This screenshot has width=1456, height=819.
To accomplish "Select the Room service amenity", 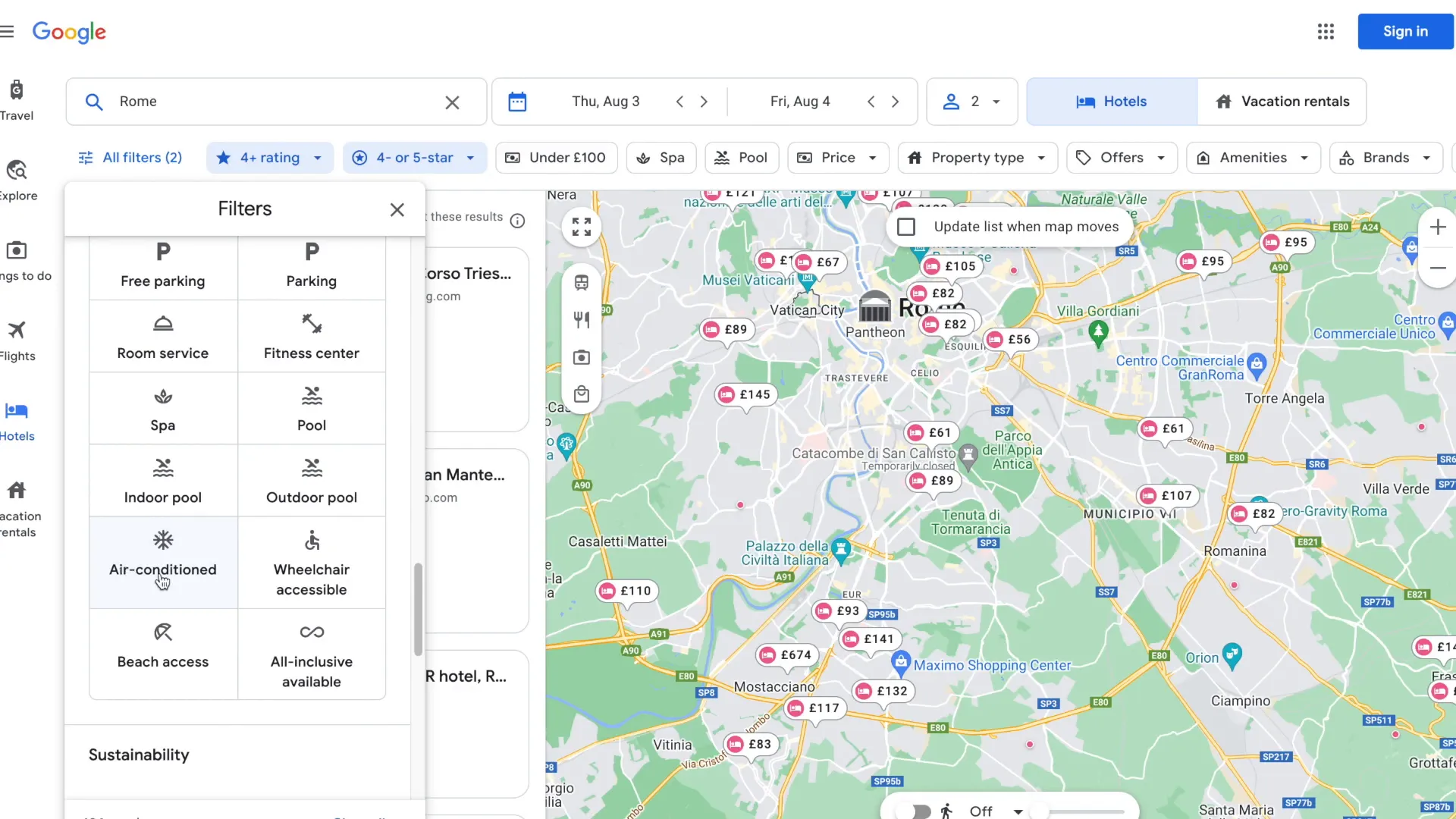I will 163,337.
